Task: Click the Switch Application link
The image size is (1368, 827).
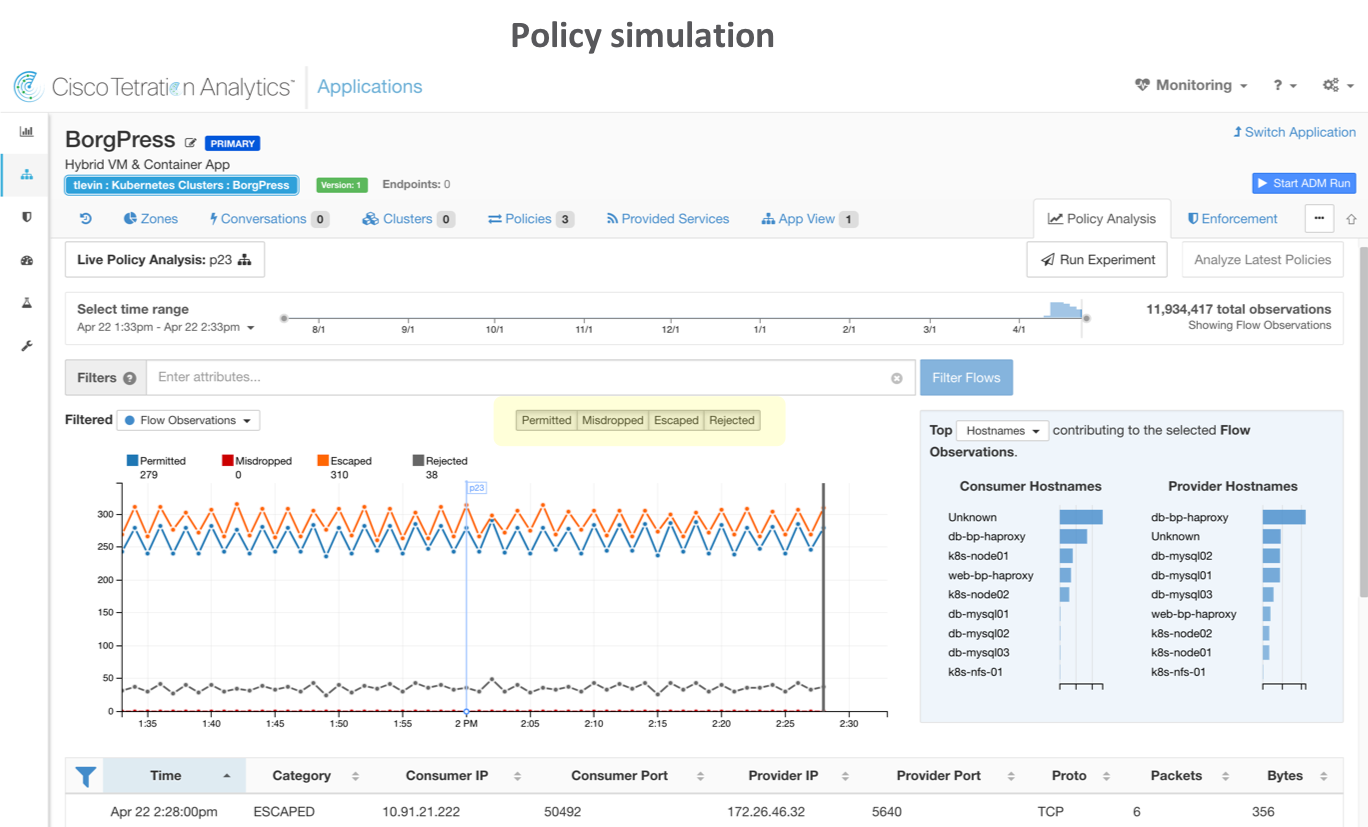Action: pos(1294,132)
